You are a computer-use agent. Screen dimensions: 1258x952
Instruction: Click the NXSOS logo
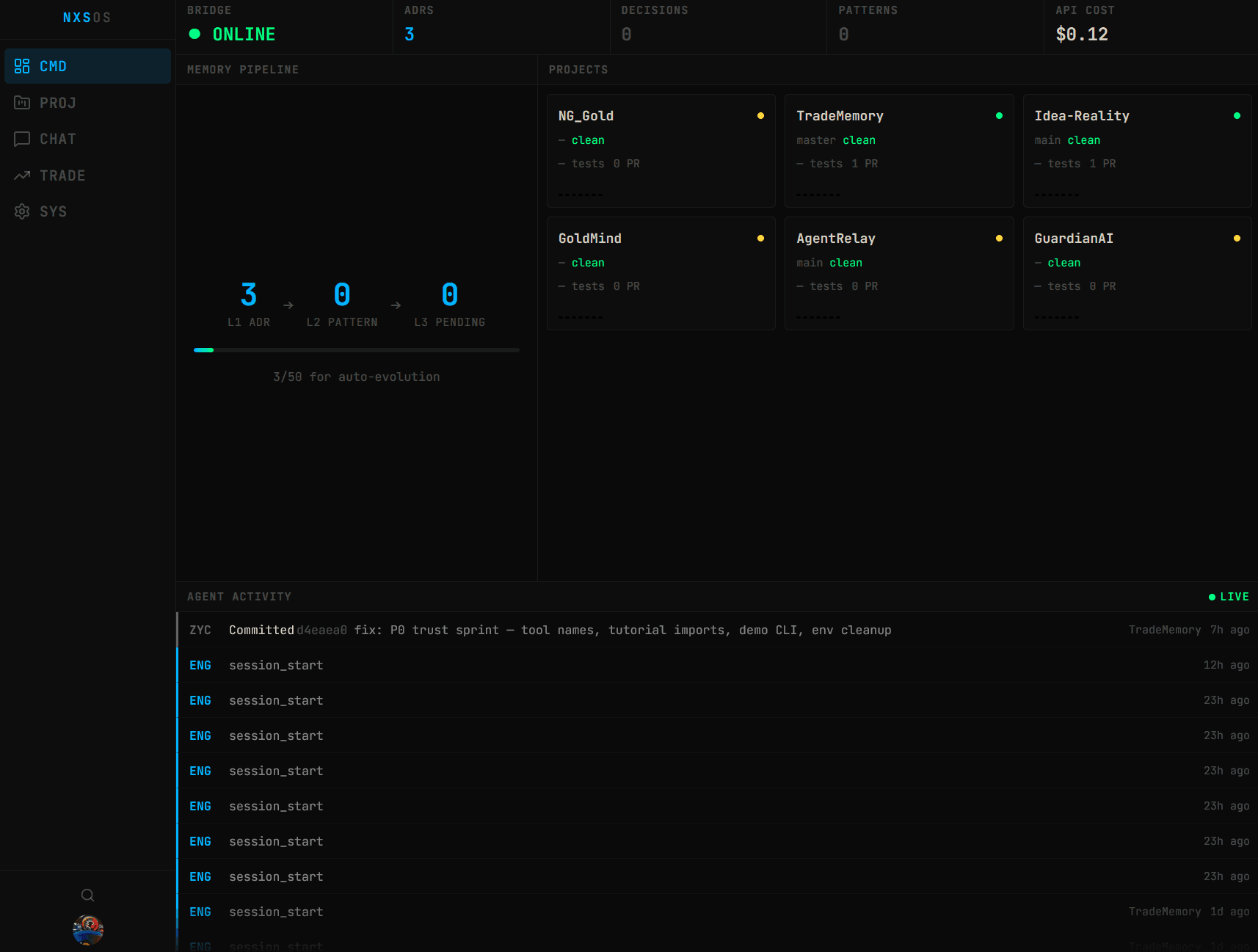87,18
